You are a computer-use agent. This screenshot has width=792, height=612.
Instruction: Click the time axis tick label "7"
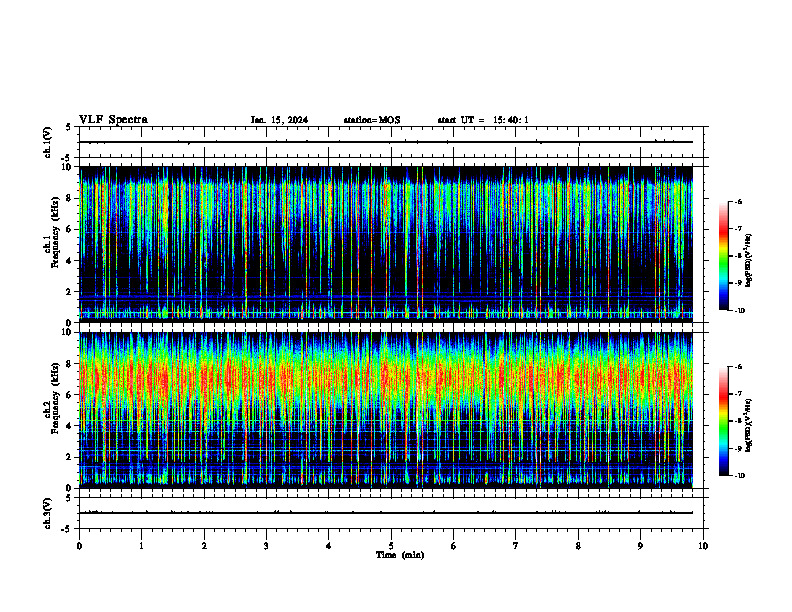click(516, 546)
